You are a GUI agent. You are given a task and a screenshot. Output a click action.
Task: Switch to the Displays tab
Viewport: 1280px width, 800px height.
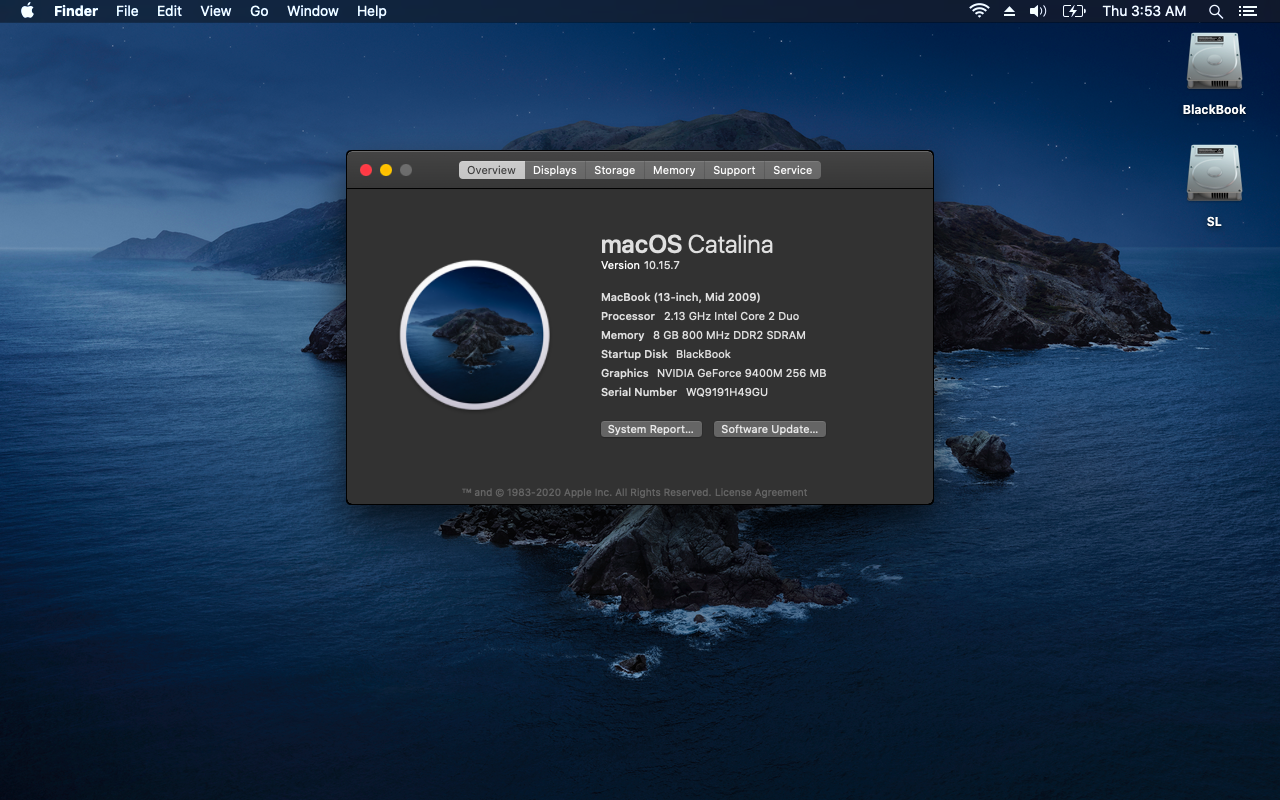pos(554,170)
